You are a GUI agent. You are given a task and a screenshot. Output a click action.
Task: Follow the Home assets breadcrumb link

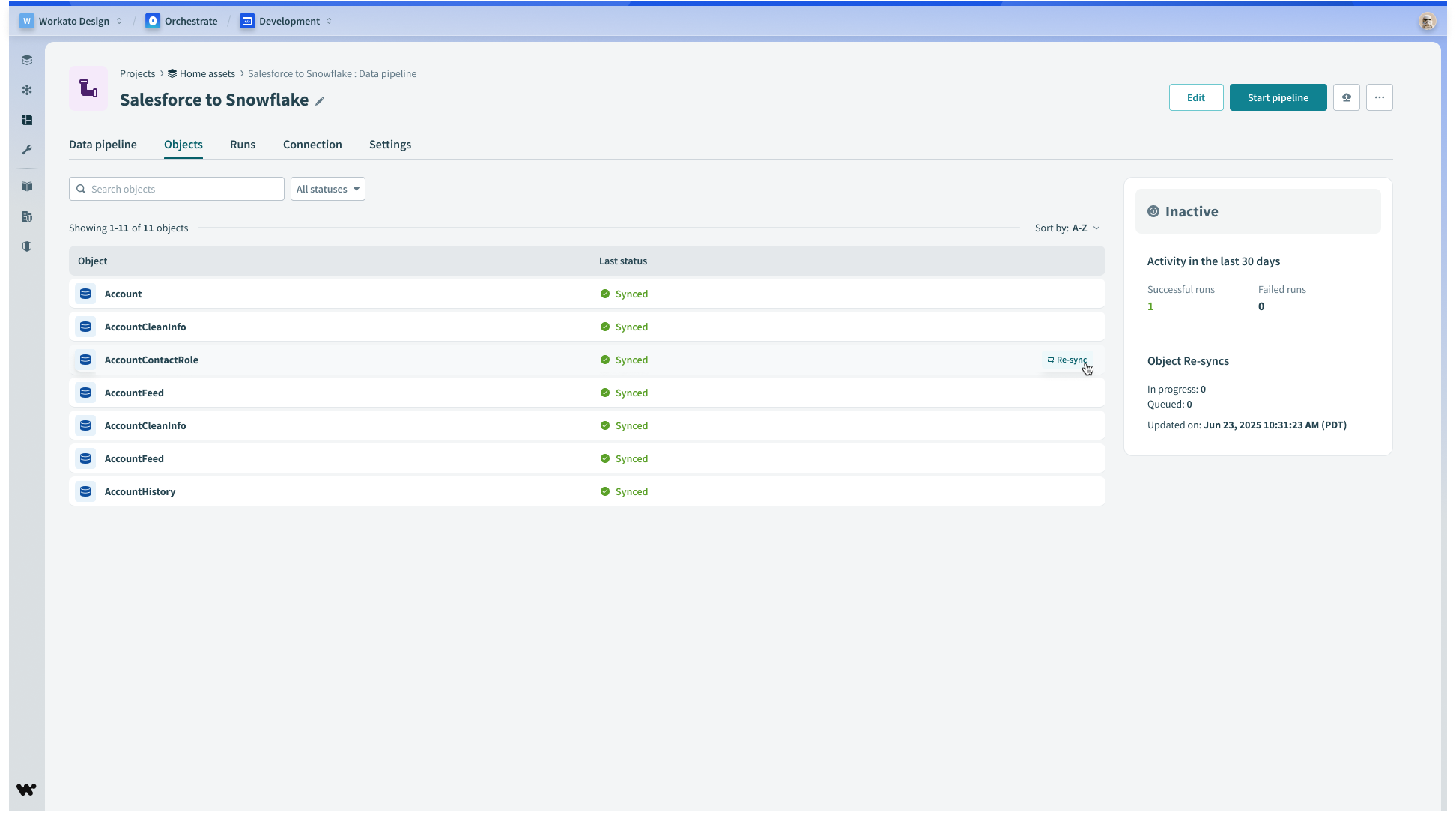(207, 74)
